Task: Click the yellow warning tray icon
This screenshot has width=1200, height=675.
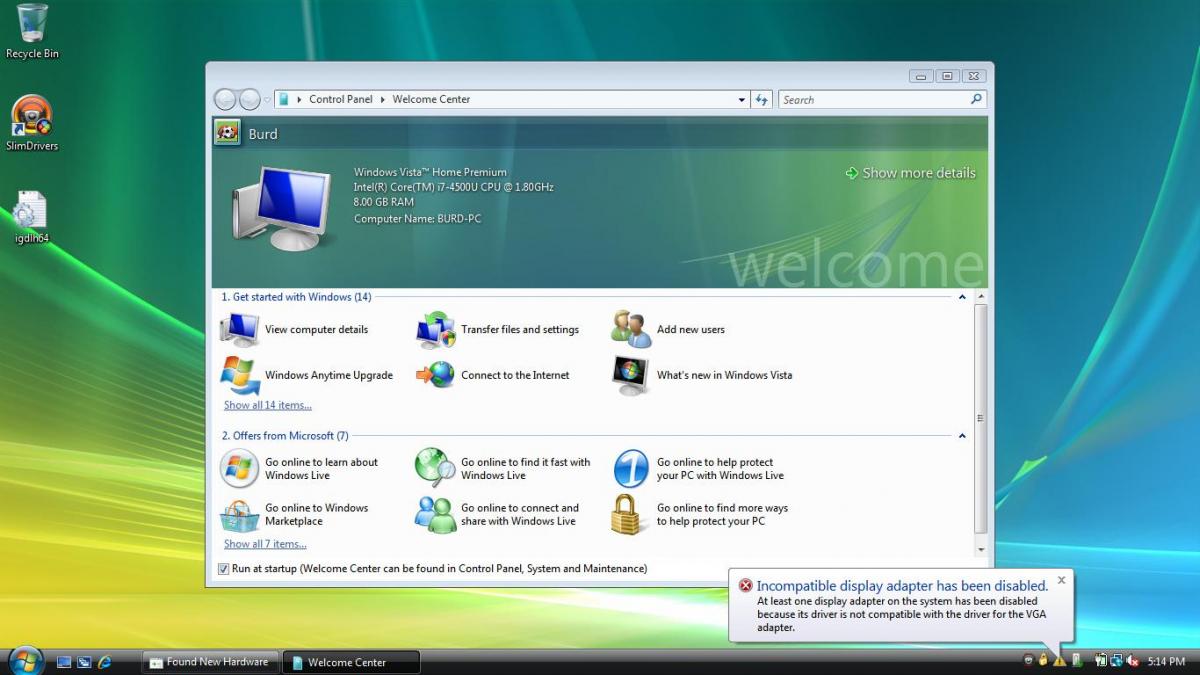Action: [1060, 661]
